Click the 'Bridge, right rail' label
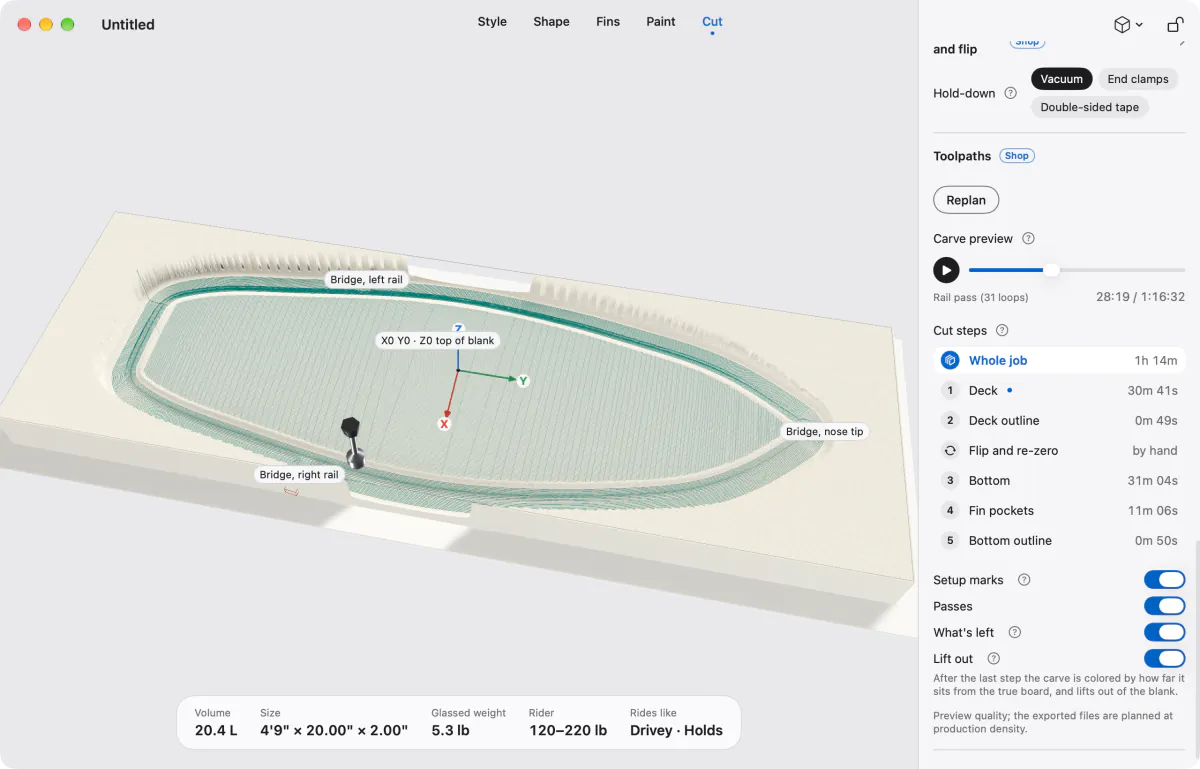Viewport: 1200px width, 769px height. click(299, 475)
